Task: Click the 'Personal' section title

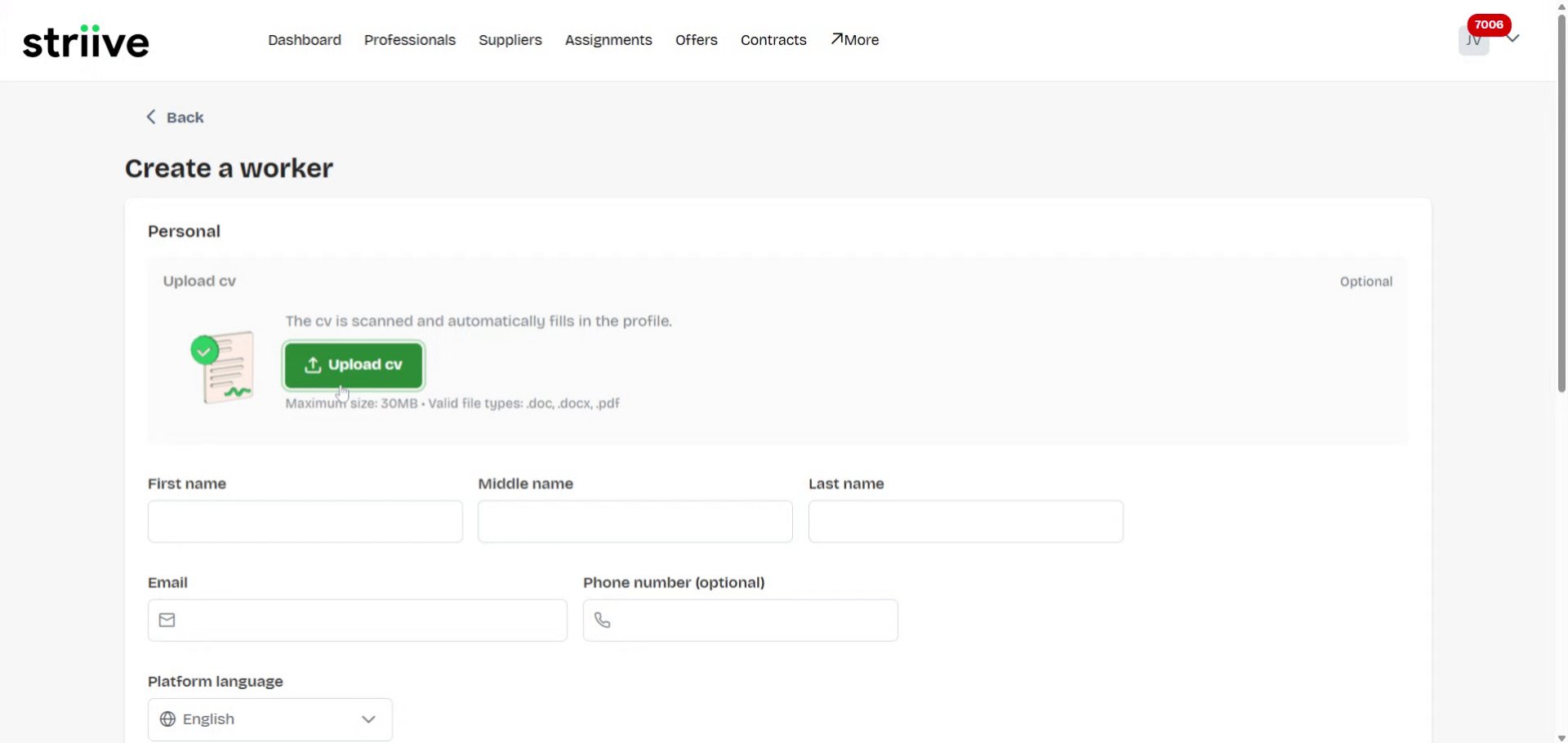Action: pyautogui.click(x=184, y=232)
